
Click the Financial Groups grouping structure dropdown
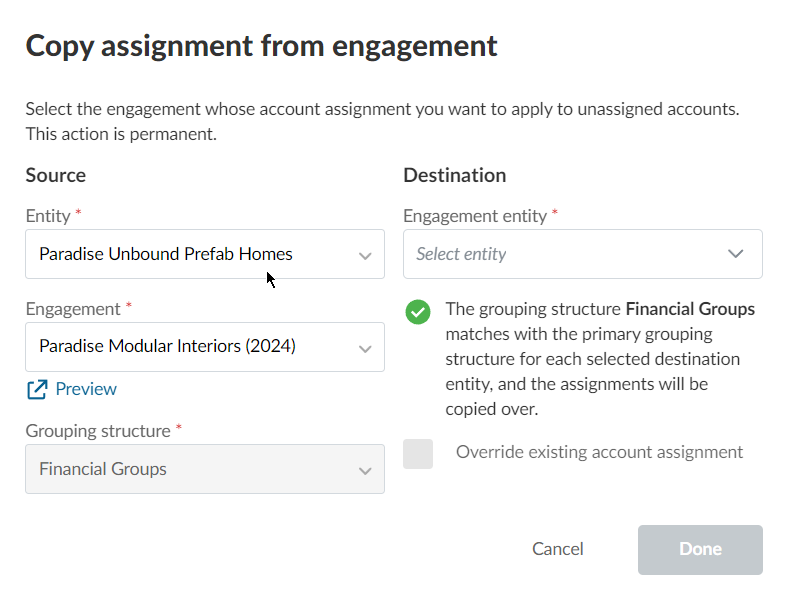(190, 469)
